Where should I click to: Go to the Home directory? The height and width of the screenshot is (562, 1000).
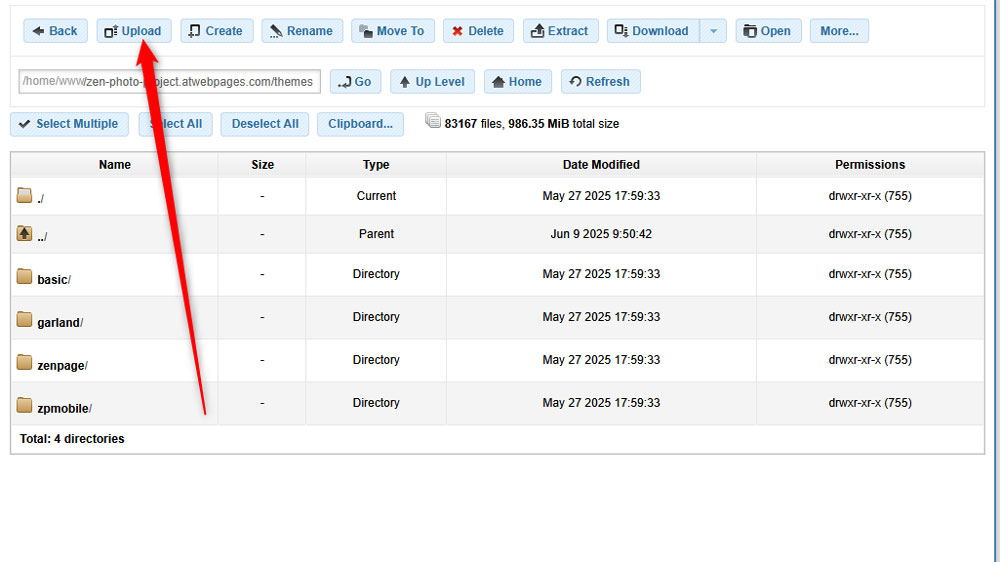pos(515,82)
